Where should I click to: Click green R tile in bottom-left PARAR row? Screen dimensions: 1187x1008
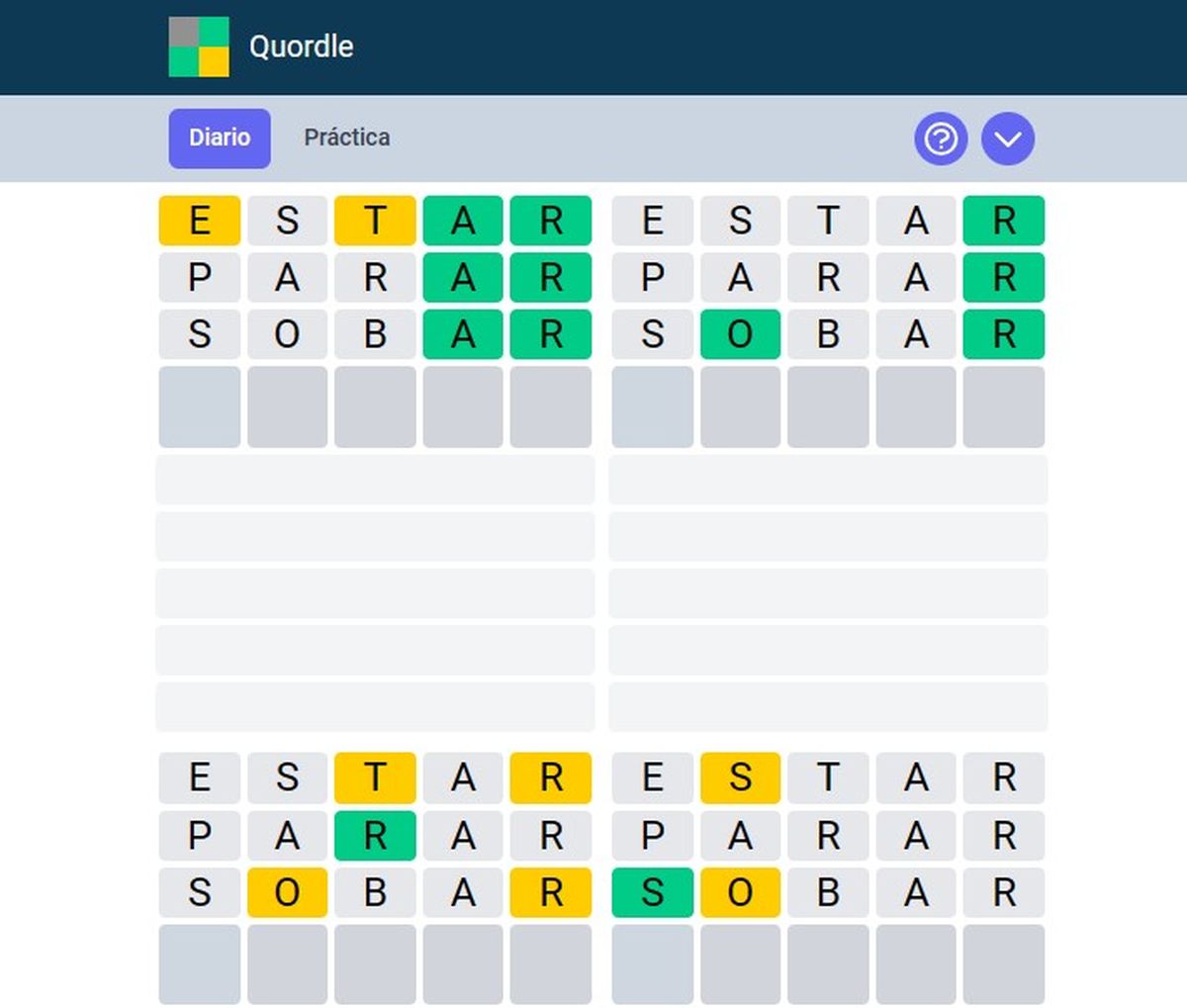coord(375,836)
